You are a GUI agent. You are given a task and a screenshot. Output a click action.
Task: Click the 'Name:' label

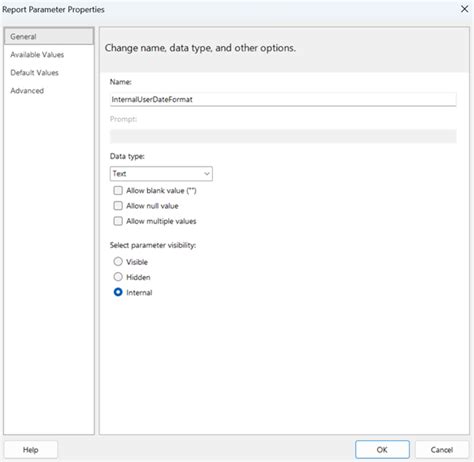tap(121, 82)
